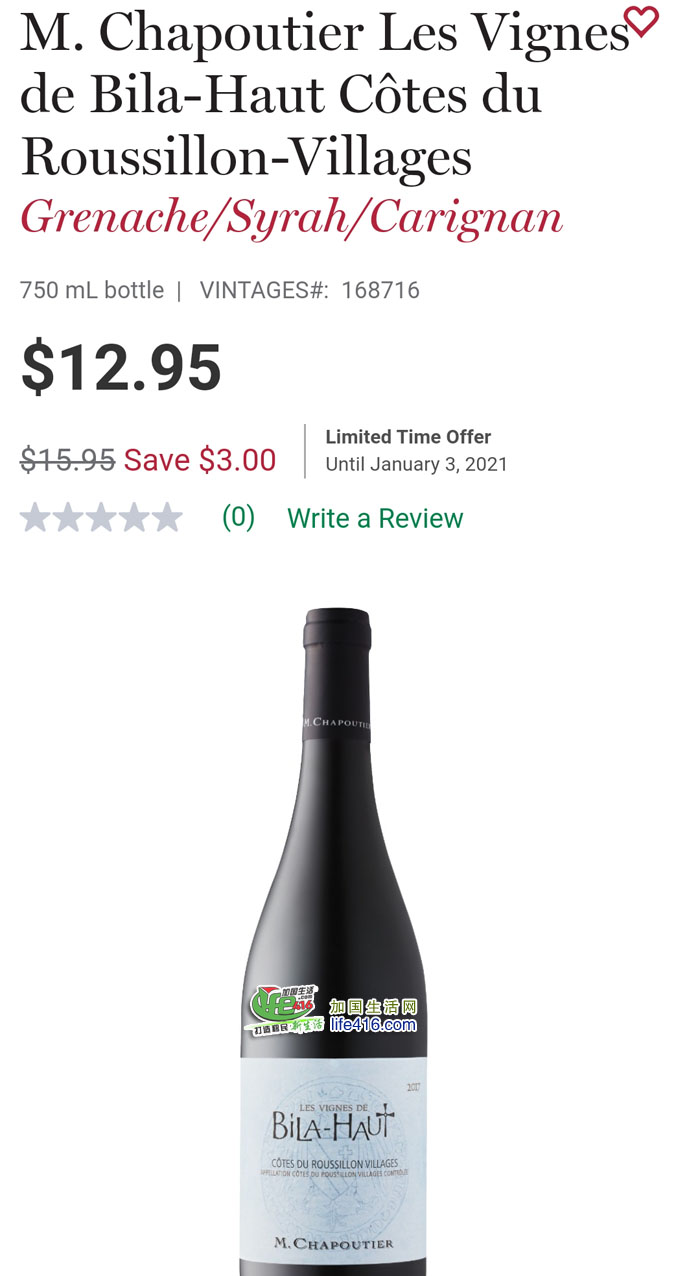The width and height of the screenshot is (700, 1276).
Task: Click the Bila-Haut label on the bottle
Action: click(x=333, y=1126)
